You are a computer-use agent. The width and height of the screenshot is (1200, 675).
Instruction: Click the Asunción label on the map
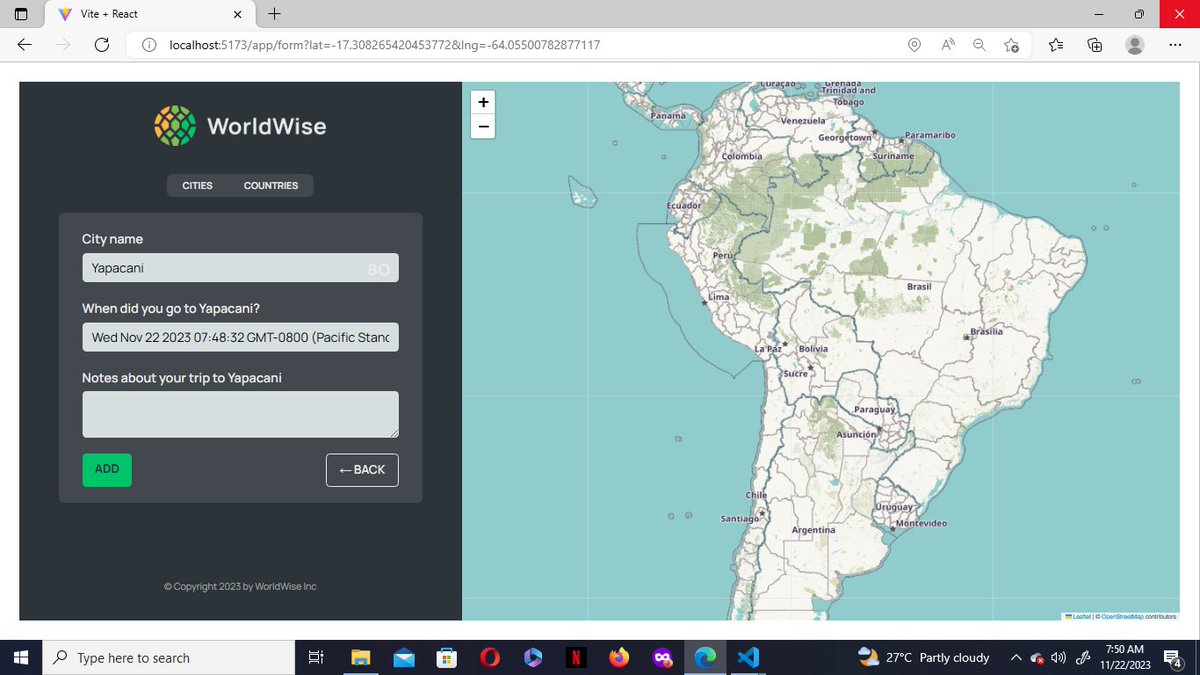[x=856, y=434]
